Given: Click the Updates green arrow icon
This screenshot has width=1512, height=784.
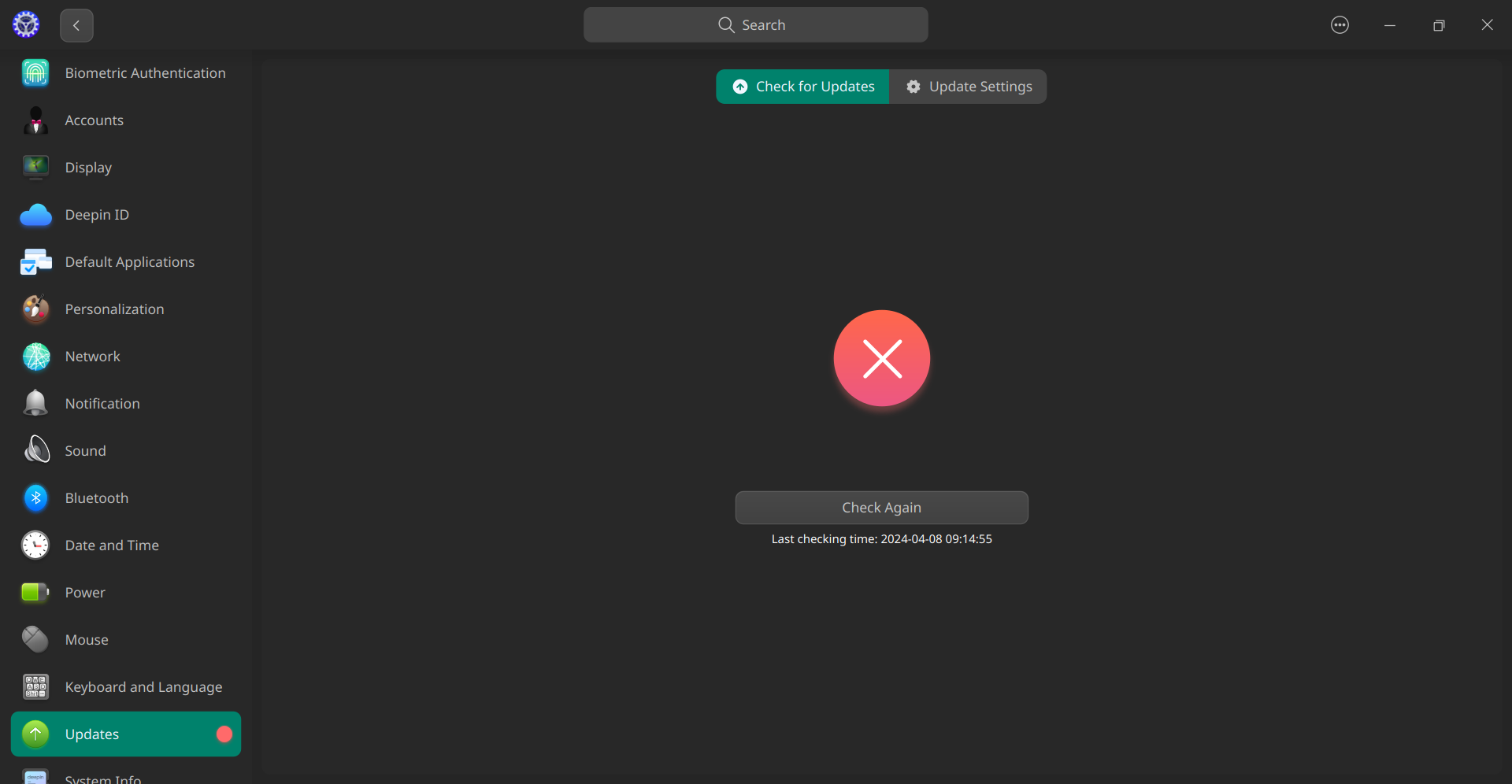Looking at the screenshot, I should pos(35,734).
